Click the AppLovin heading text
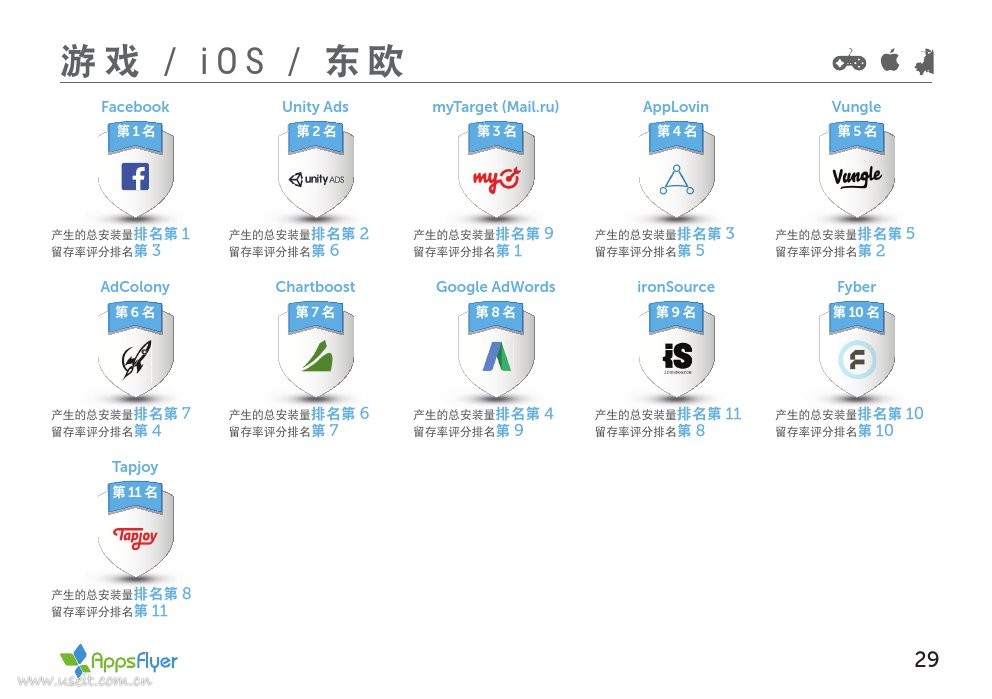Screen dimensions: 992x699 pyautogui.click(x=676, y=107)
